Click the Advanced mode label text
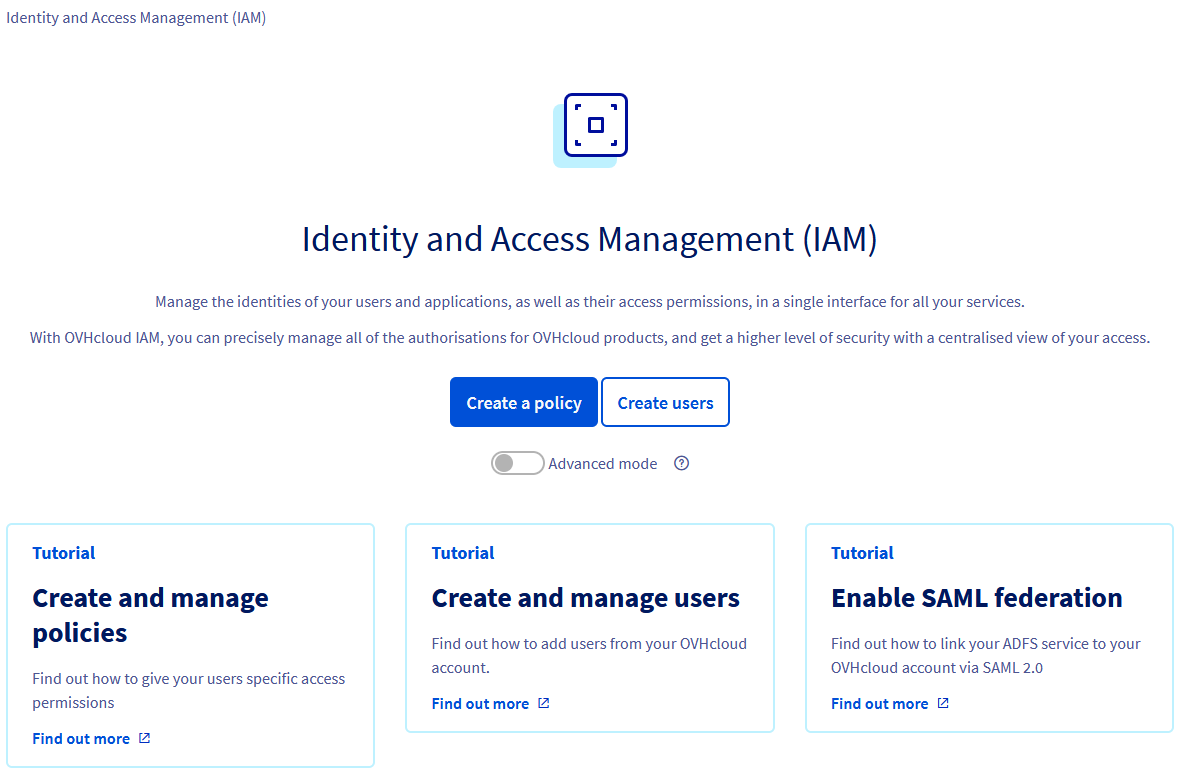The width and height of the screenshot is (1180, 775). click(603, 463)
